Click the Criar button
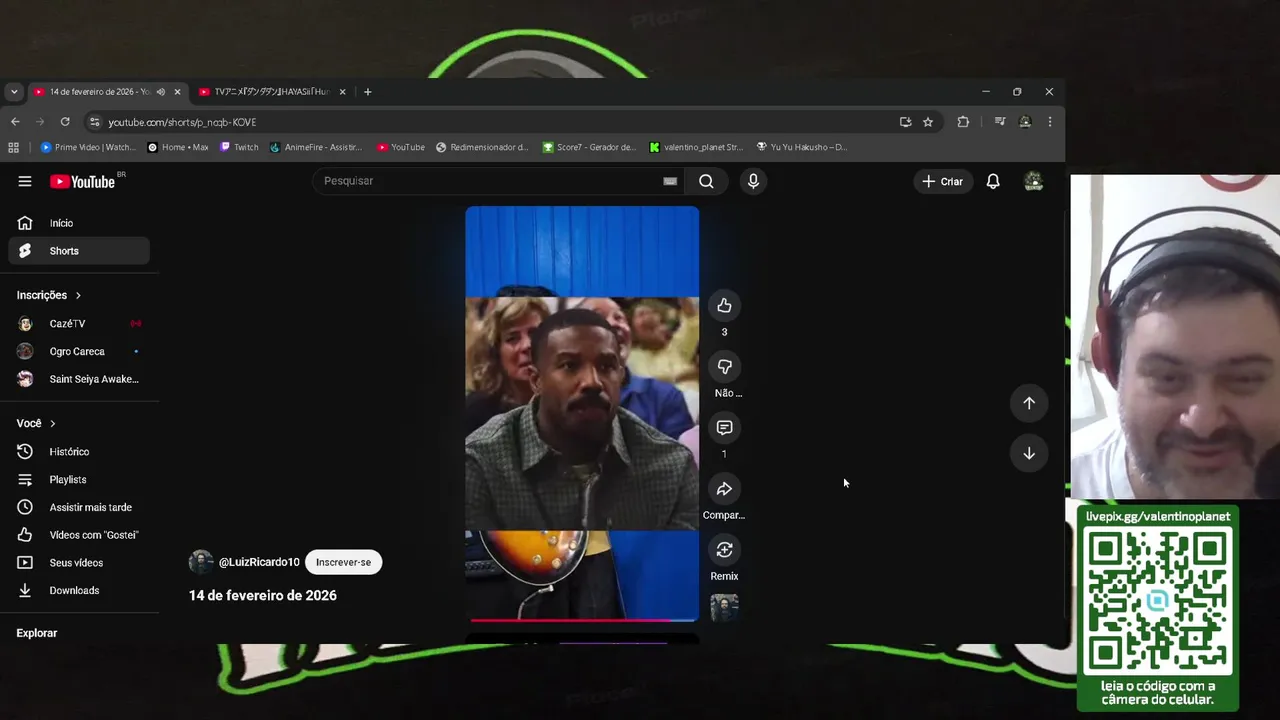1280x720 pixels. (942, 181)
